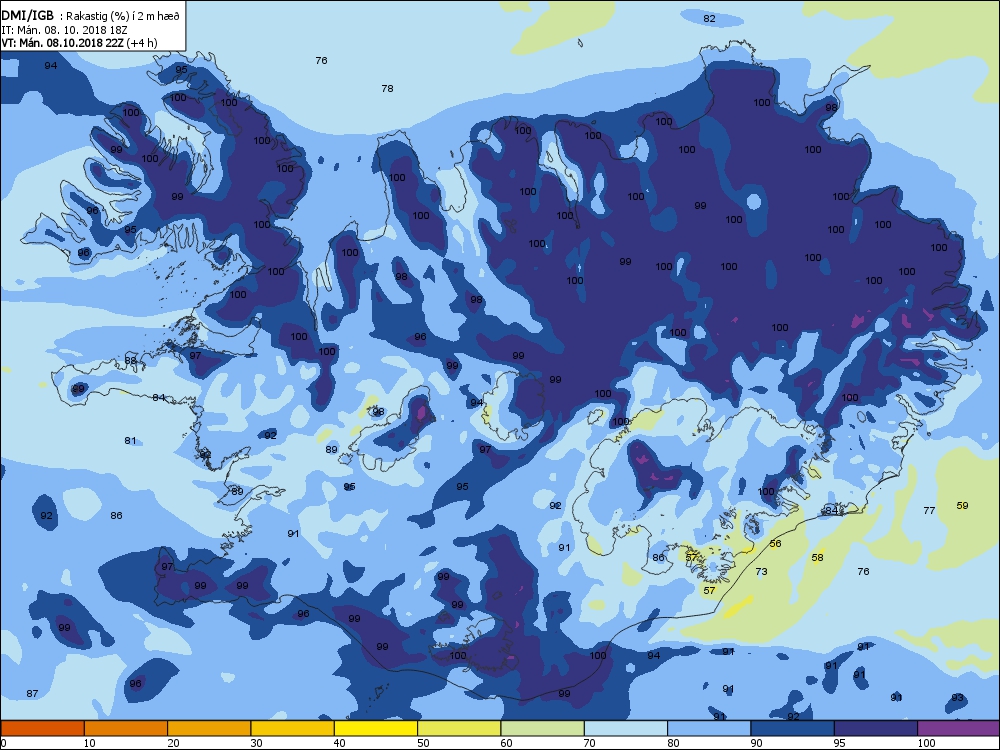The height and width of the screenshot is (750, 1000).
Task: Select the purple 100+ legend swatch
Action: [x=959, y=728]
